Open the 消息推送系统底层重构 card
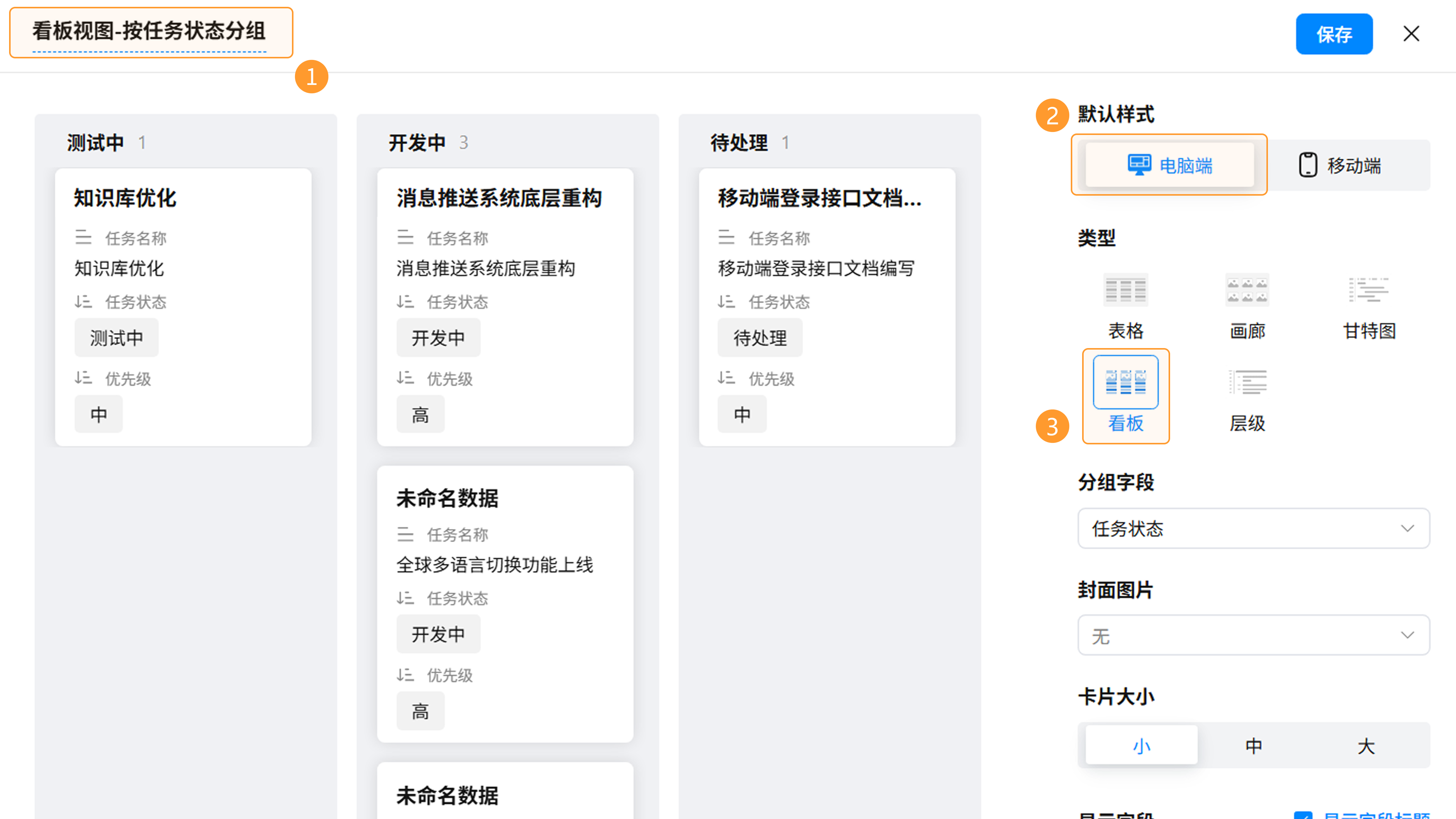Image resolution: width=1456 pixels, height=819 pixels. click(x=499, y=198)
